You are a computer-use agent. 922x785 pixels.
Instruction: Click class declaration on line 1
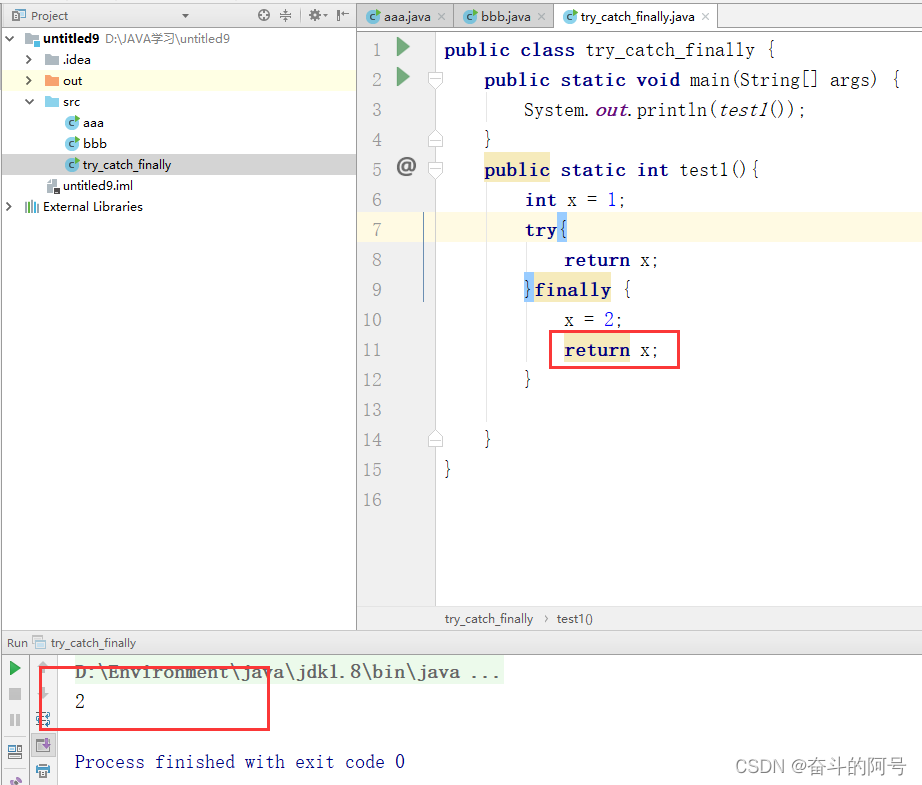(x=609, y=50)
